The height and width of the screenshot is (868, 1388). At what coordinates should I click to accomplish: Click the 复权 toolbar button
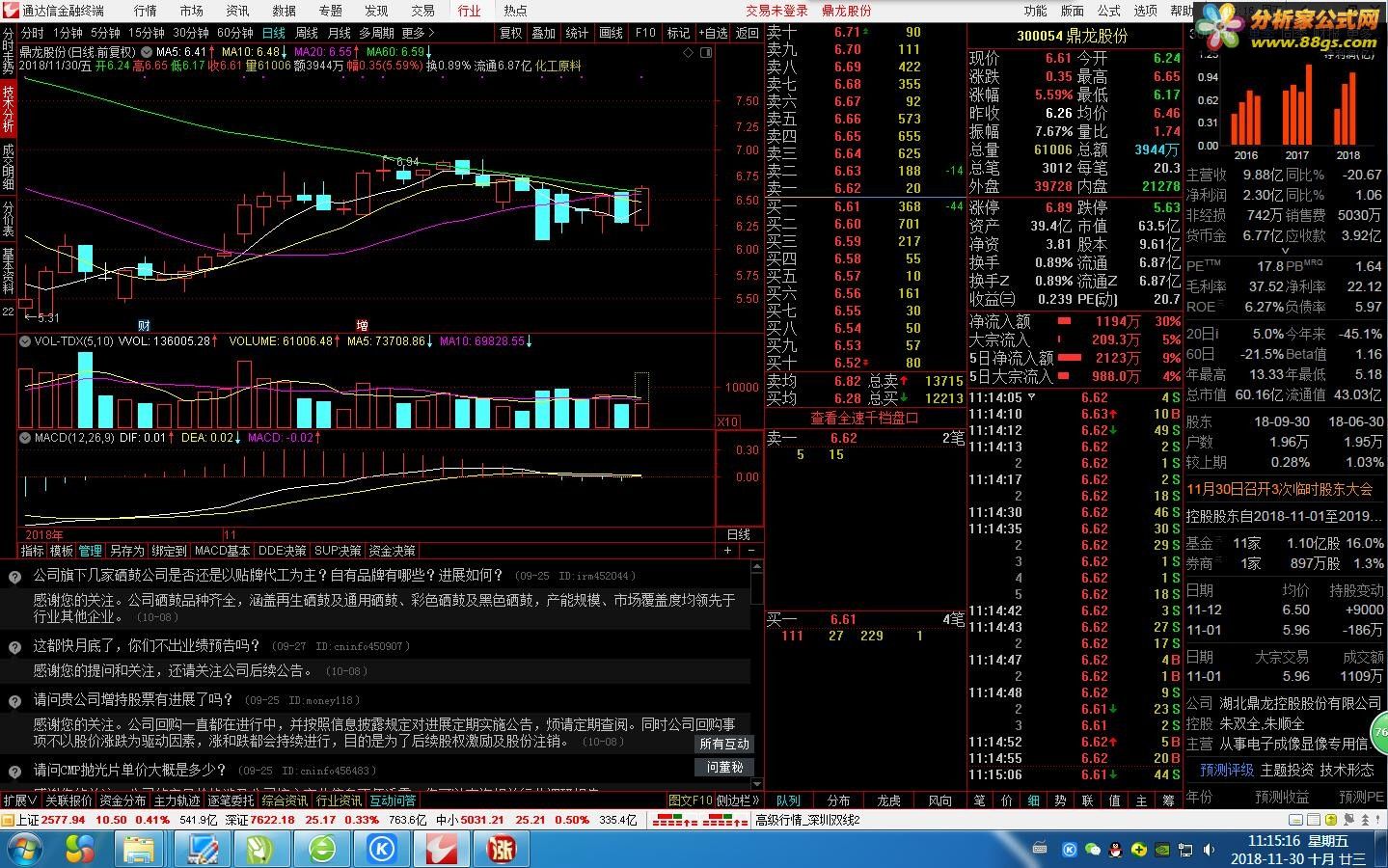coord(510,33)
